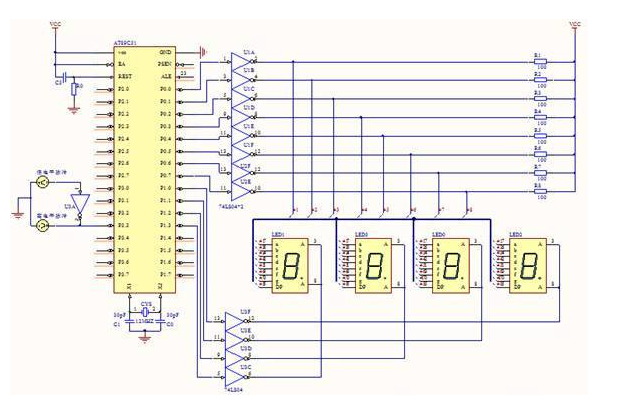Select the REST pin label

click(x=125, y=77)
